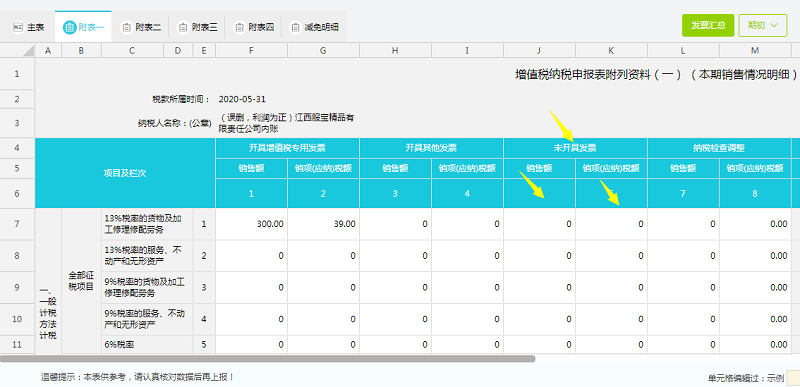Select the 9%税率的货物及加工修理修配劳务 row label
Viewport: 800px width, 387px height.
click(147, 288)
